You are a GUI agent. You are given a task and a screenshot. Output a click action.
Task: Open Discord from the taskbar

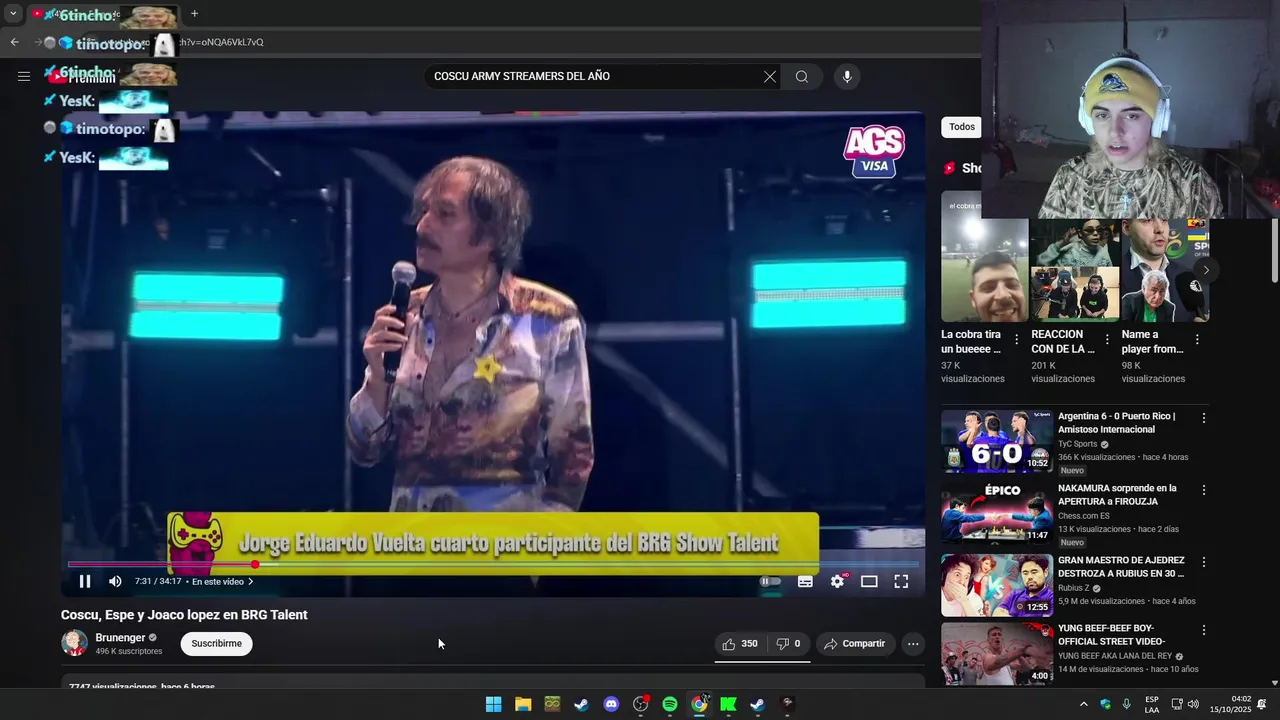(611, 704)
